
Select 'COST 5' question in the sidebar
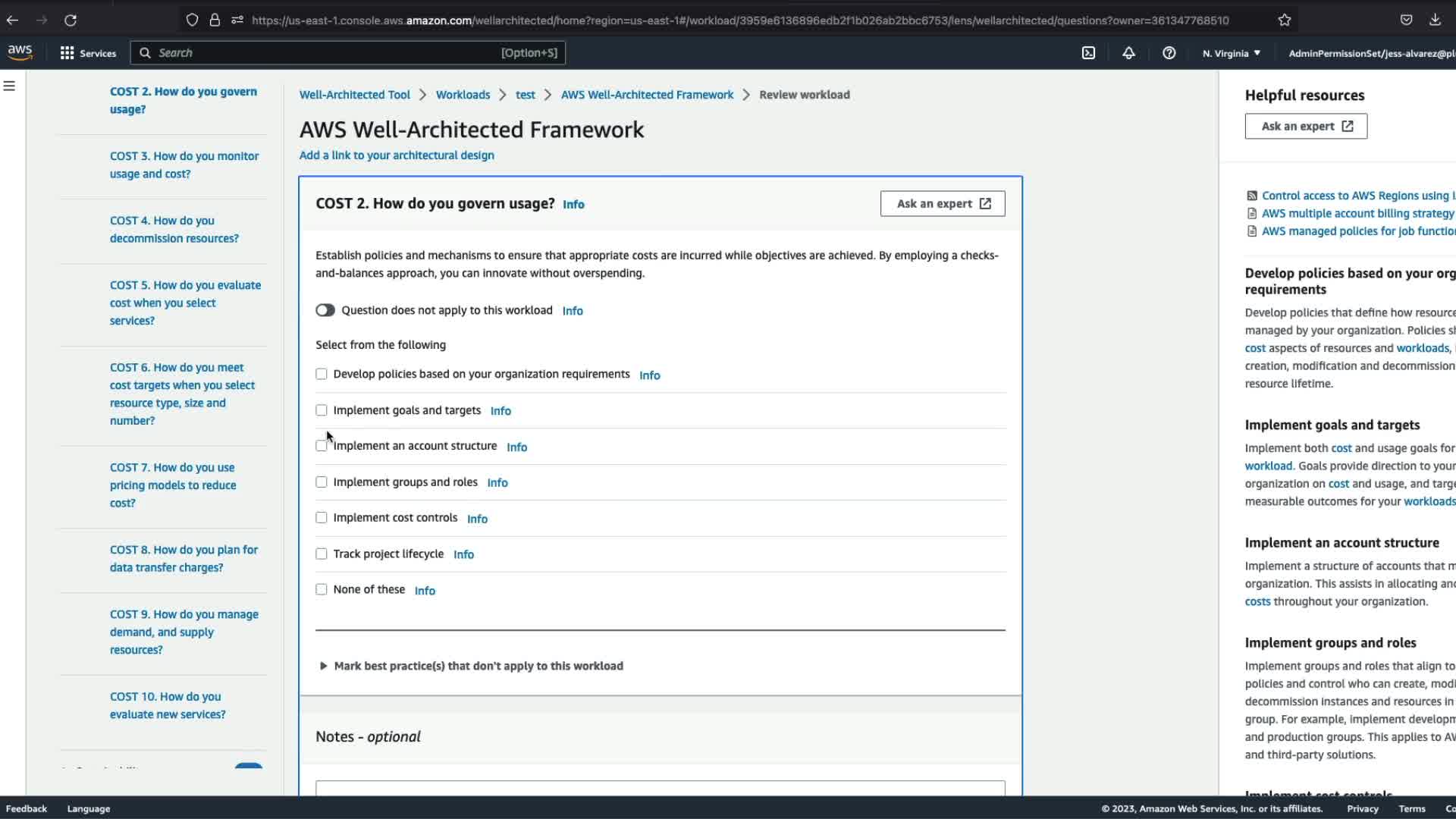click(x=185, y=303)
